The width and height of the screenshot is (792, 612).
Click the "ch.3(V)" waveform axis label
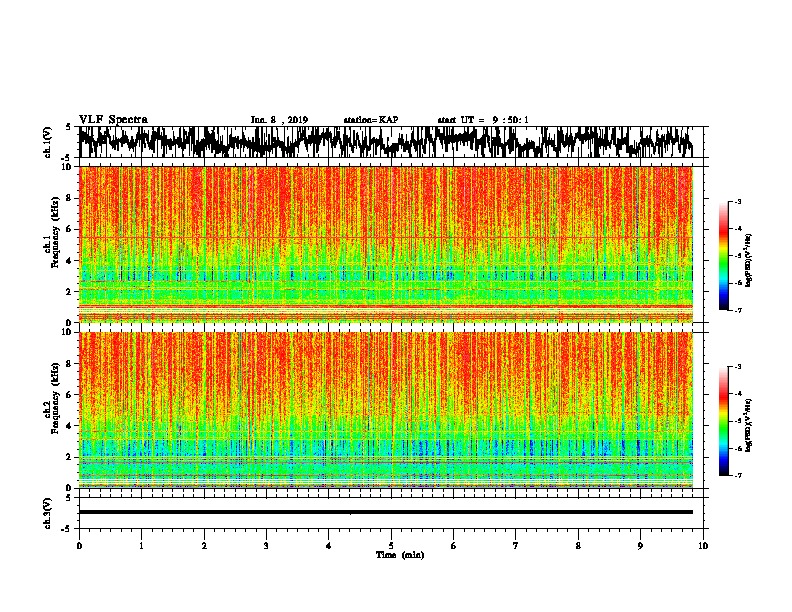(x=48, y=513)
